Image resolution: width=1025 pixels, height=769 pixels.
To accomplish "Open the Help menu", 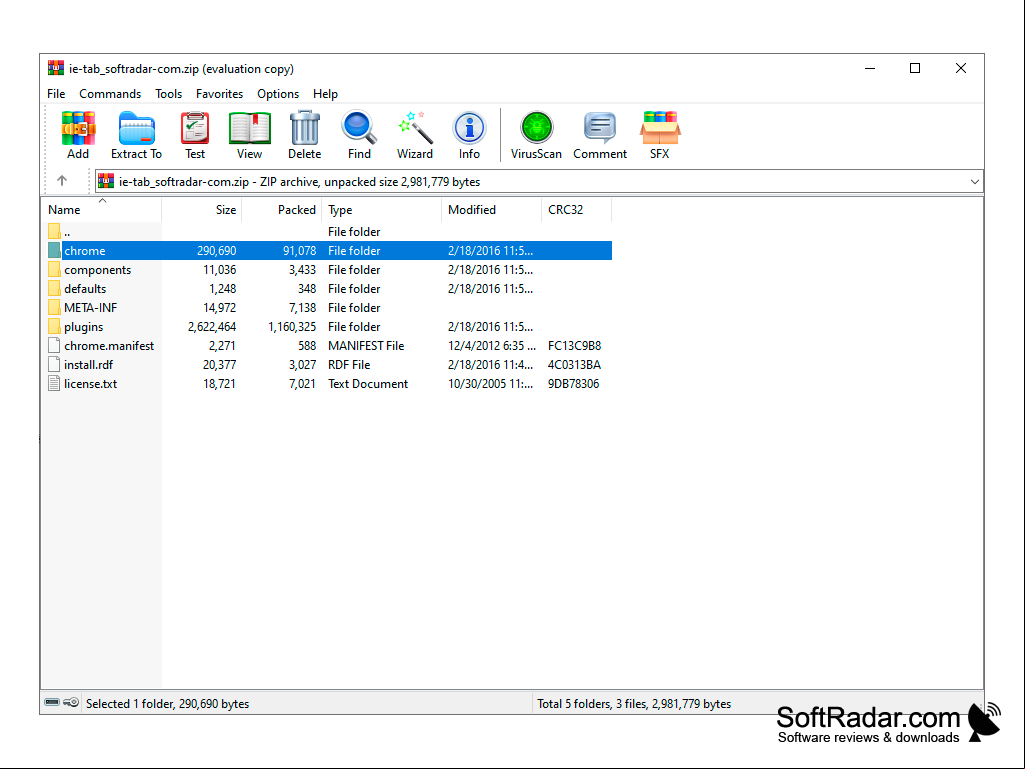I will pos(326,94).
